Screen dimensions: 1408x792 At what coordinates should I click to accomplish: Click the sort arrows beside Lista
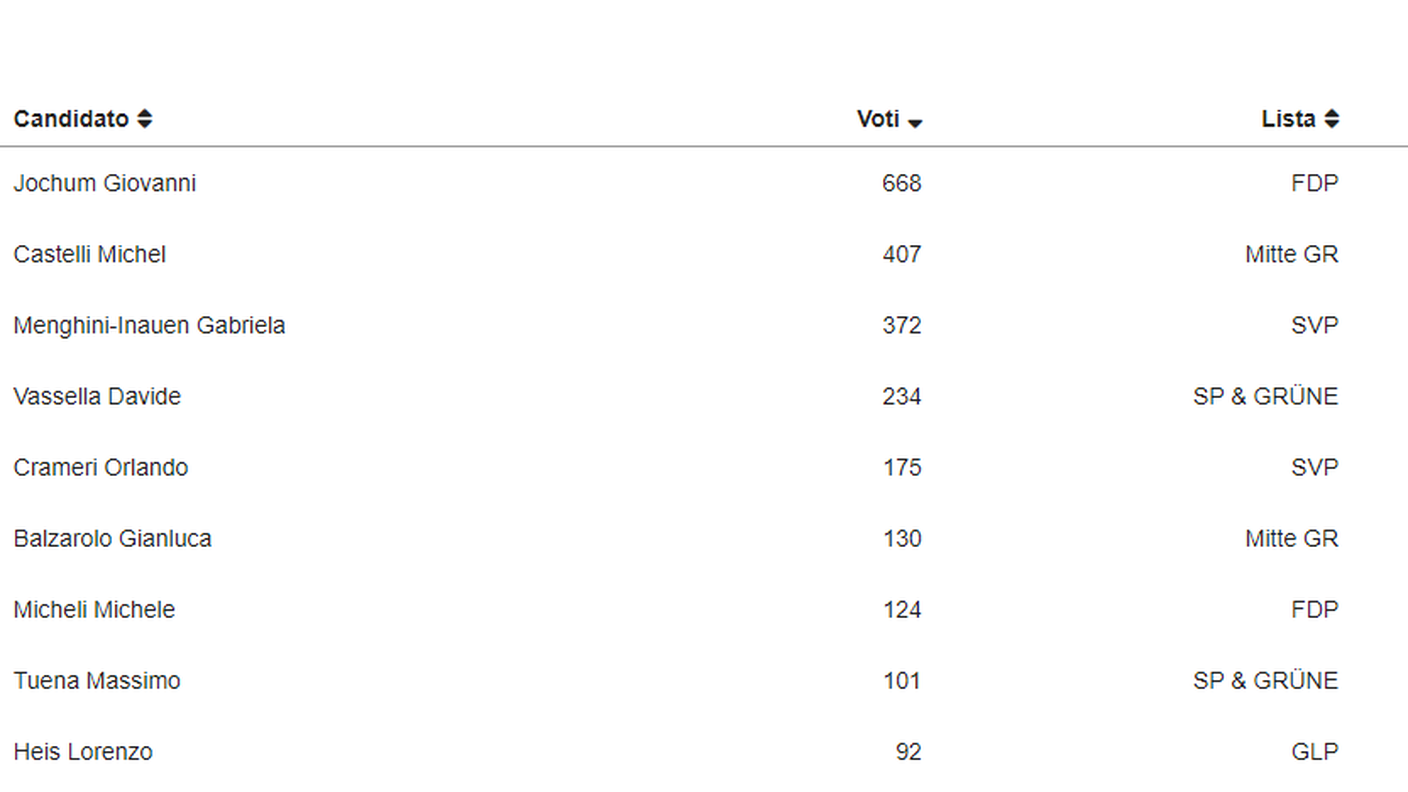(x=1331, y=119)
